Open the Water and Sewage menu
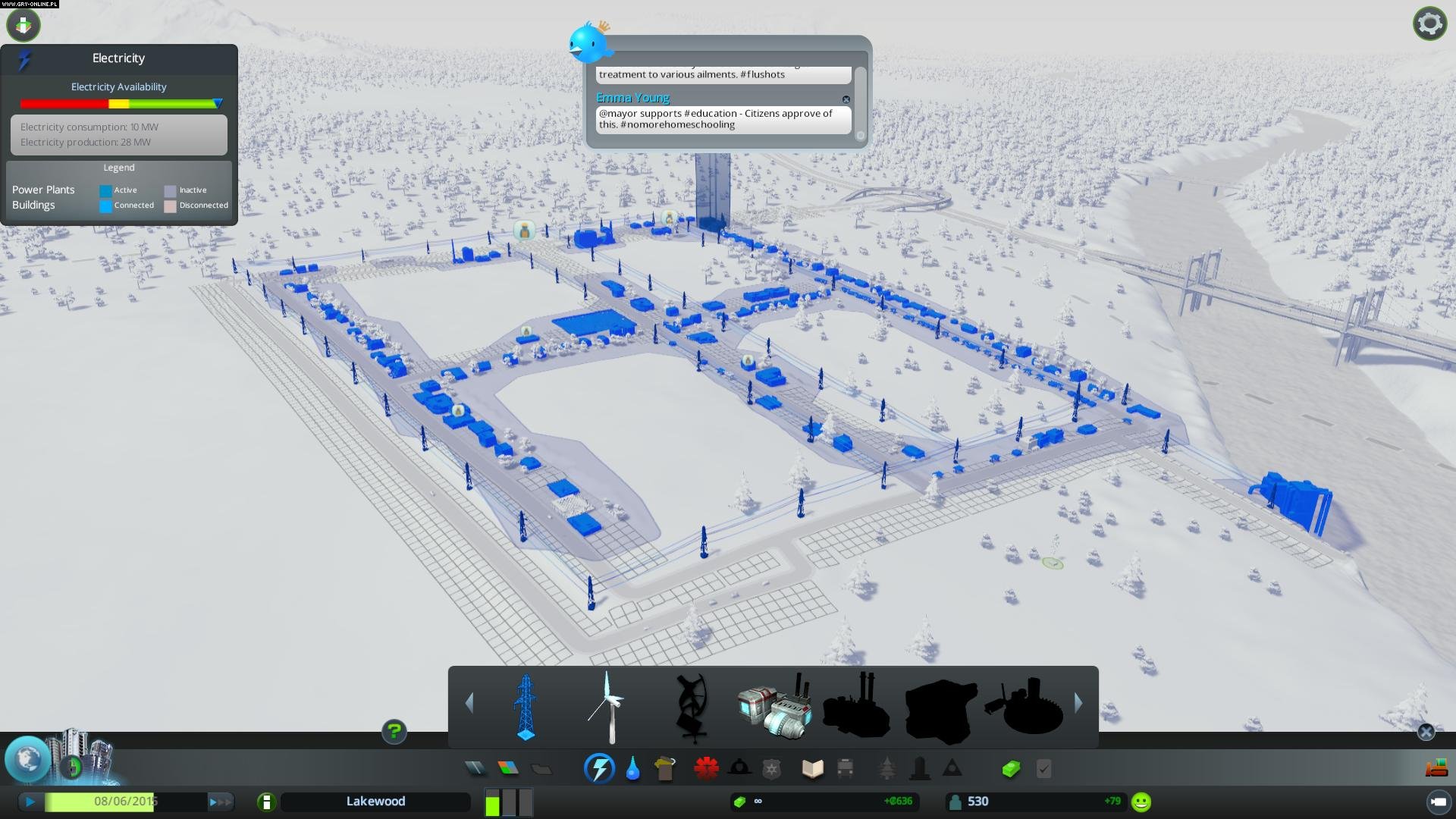This screenshot has height=819, width=1456. coord(632,769)
